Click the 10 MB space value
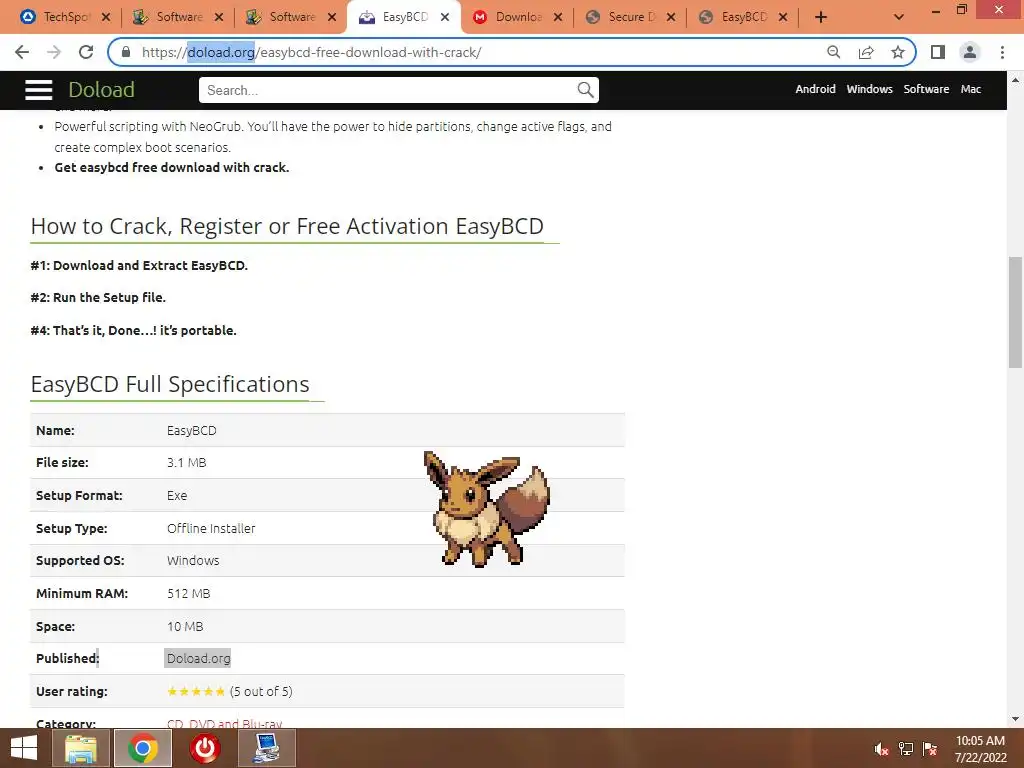 185,626
